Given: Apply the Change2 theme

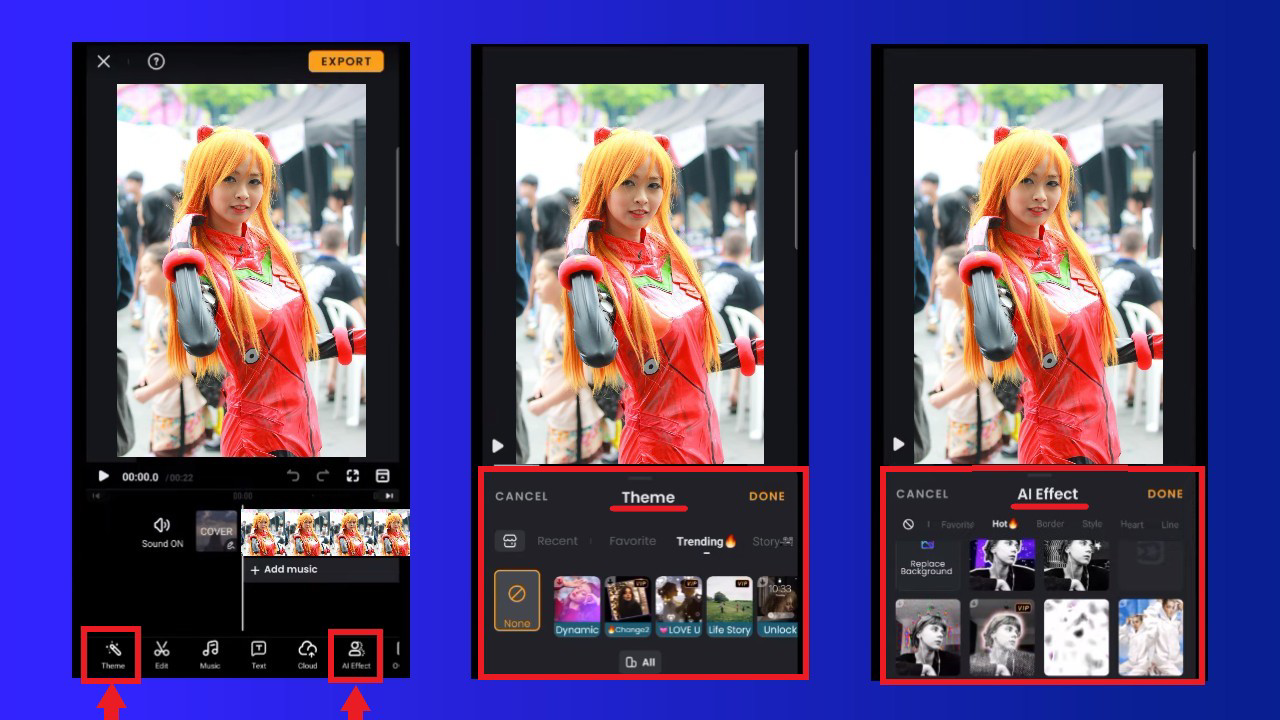Looking at the screenshot, I should (x=628, y=606).
